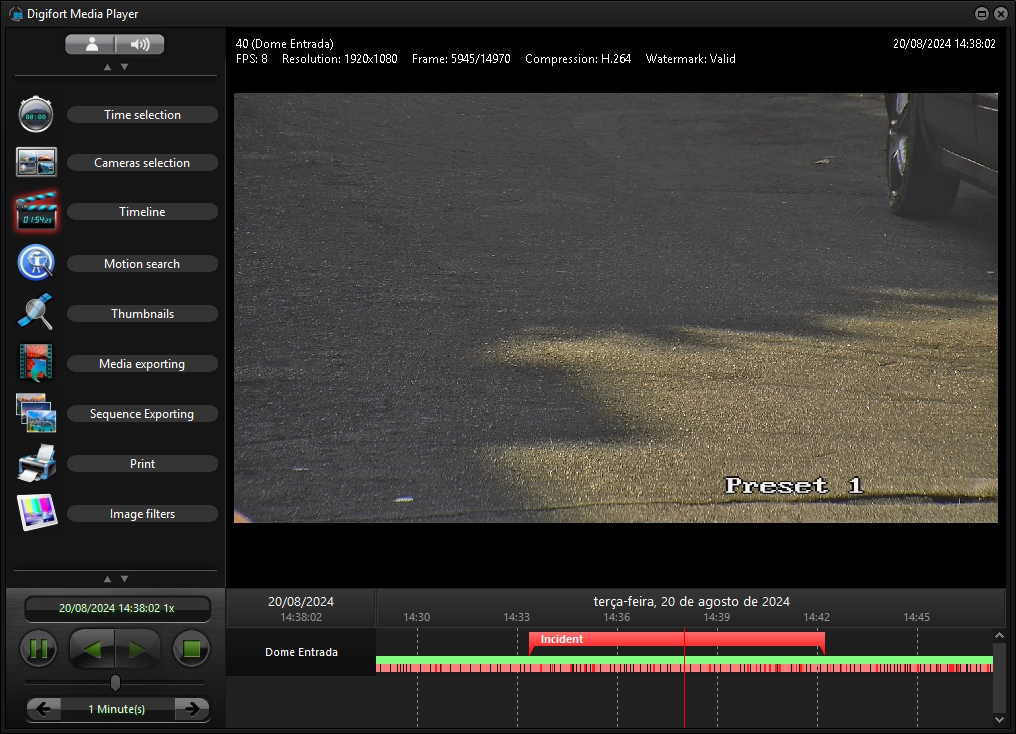Click the 'Compression: H.264' text
This screenshot has height=734, width=1016.
(x=578, y=59)
